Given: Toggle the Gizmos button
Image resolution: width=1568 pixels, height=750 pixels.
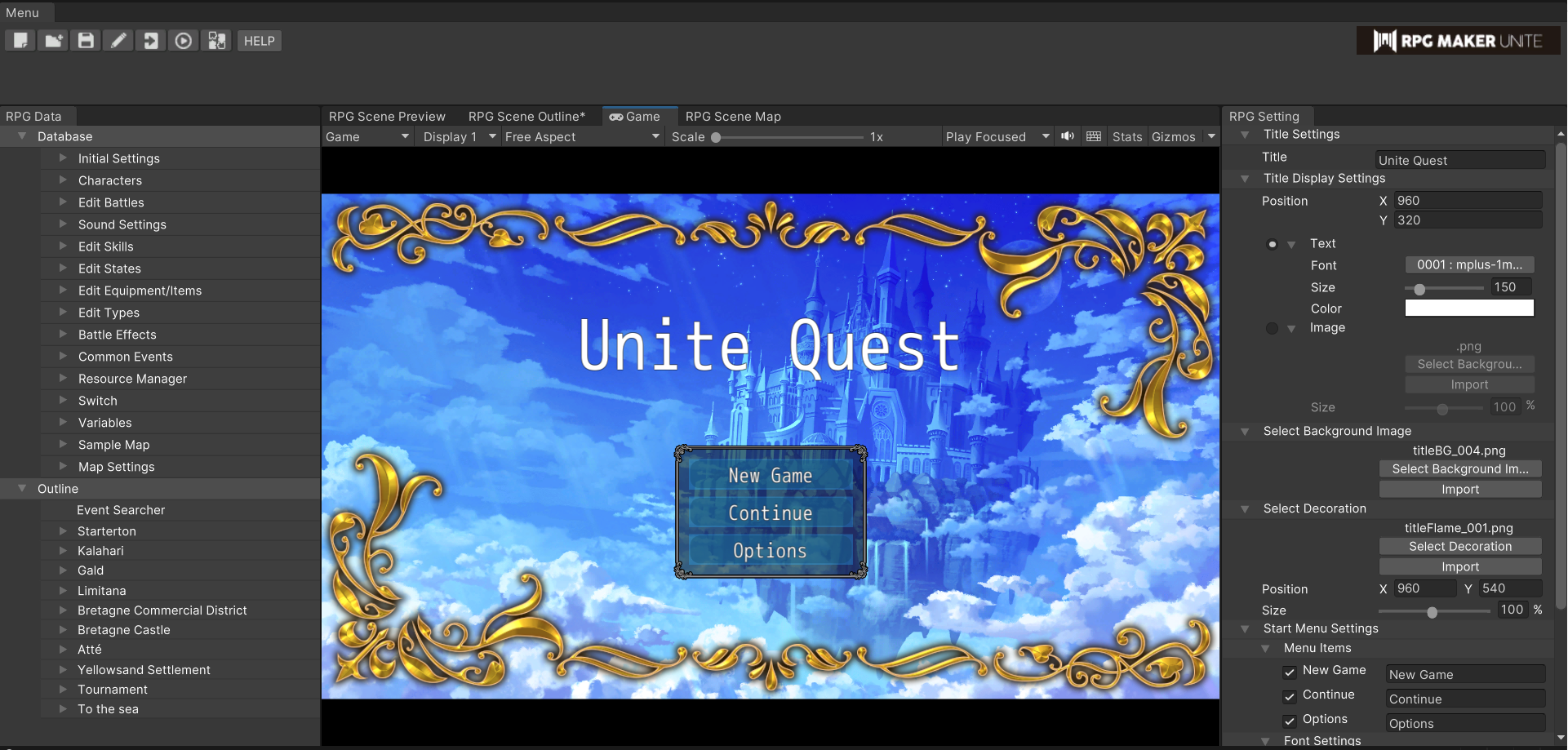Looking at the screenshot, I should click(x=1174, y=137).
